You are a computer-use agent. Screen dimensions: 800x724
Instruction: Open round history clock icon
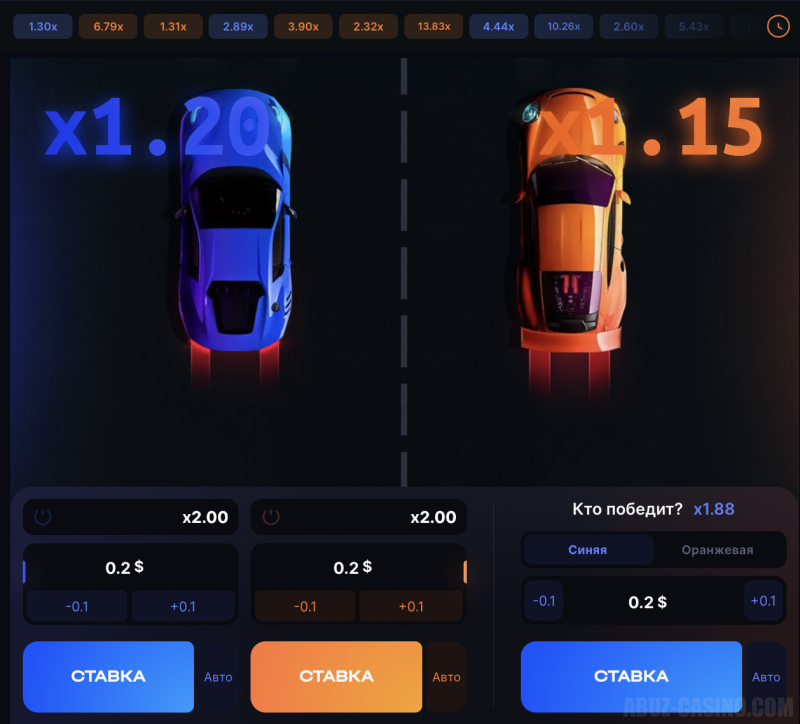(x=778, y=26)
